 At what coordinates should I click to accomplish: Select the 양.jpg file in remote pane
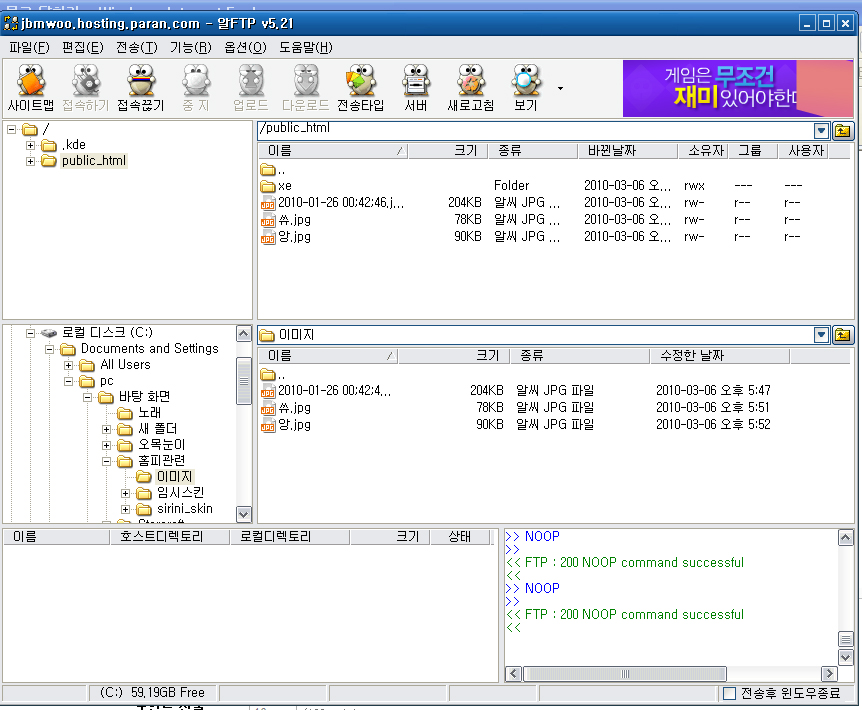(290, 237)
